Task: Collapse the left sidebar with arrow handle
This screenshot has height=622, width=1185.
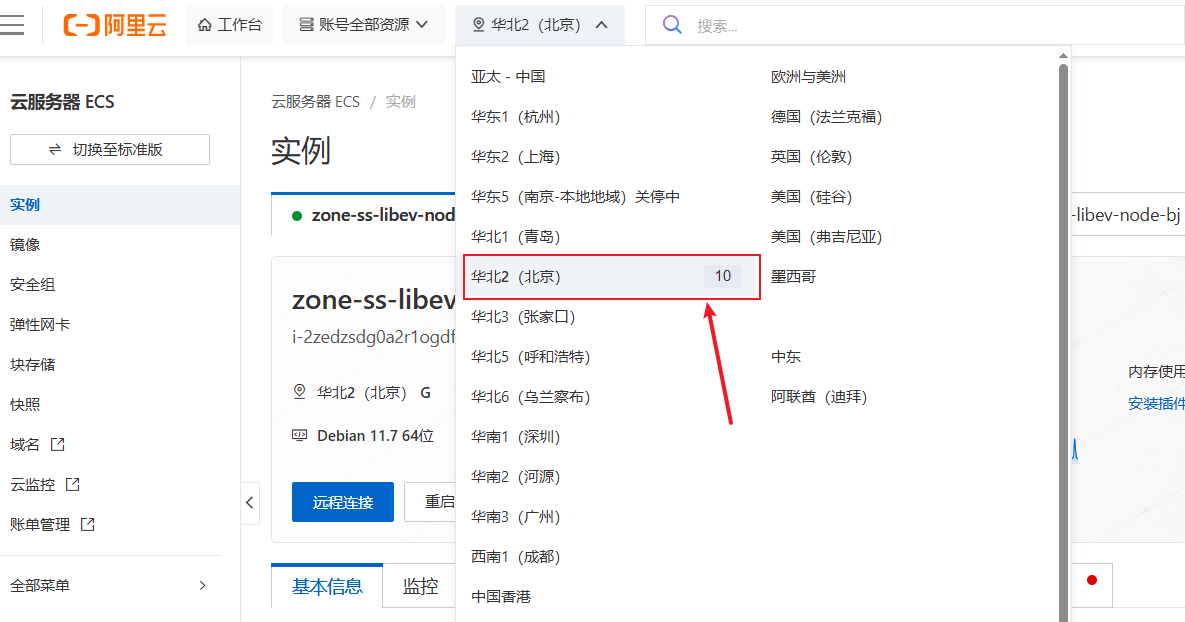Action: [x=250, y=502]
